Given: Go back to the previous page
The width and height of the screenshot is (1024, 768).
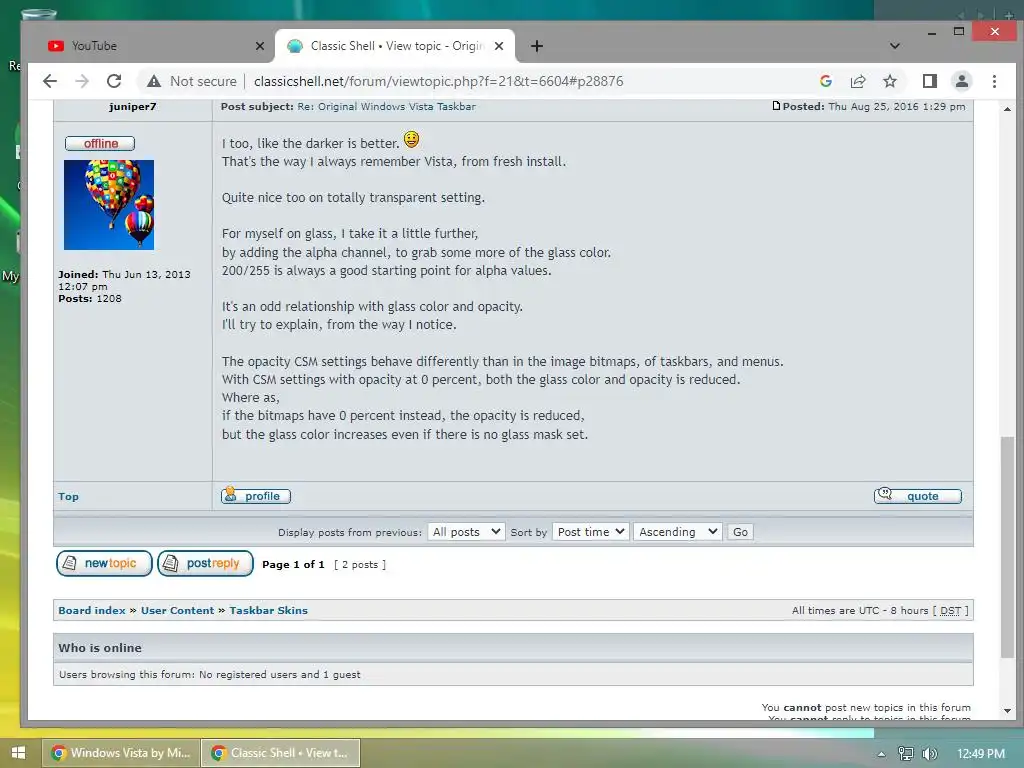Looking at the screenshot, I should pyautogui.click(x=50, y=81).
